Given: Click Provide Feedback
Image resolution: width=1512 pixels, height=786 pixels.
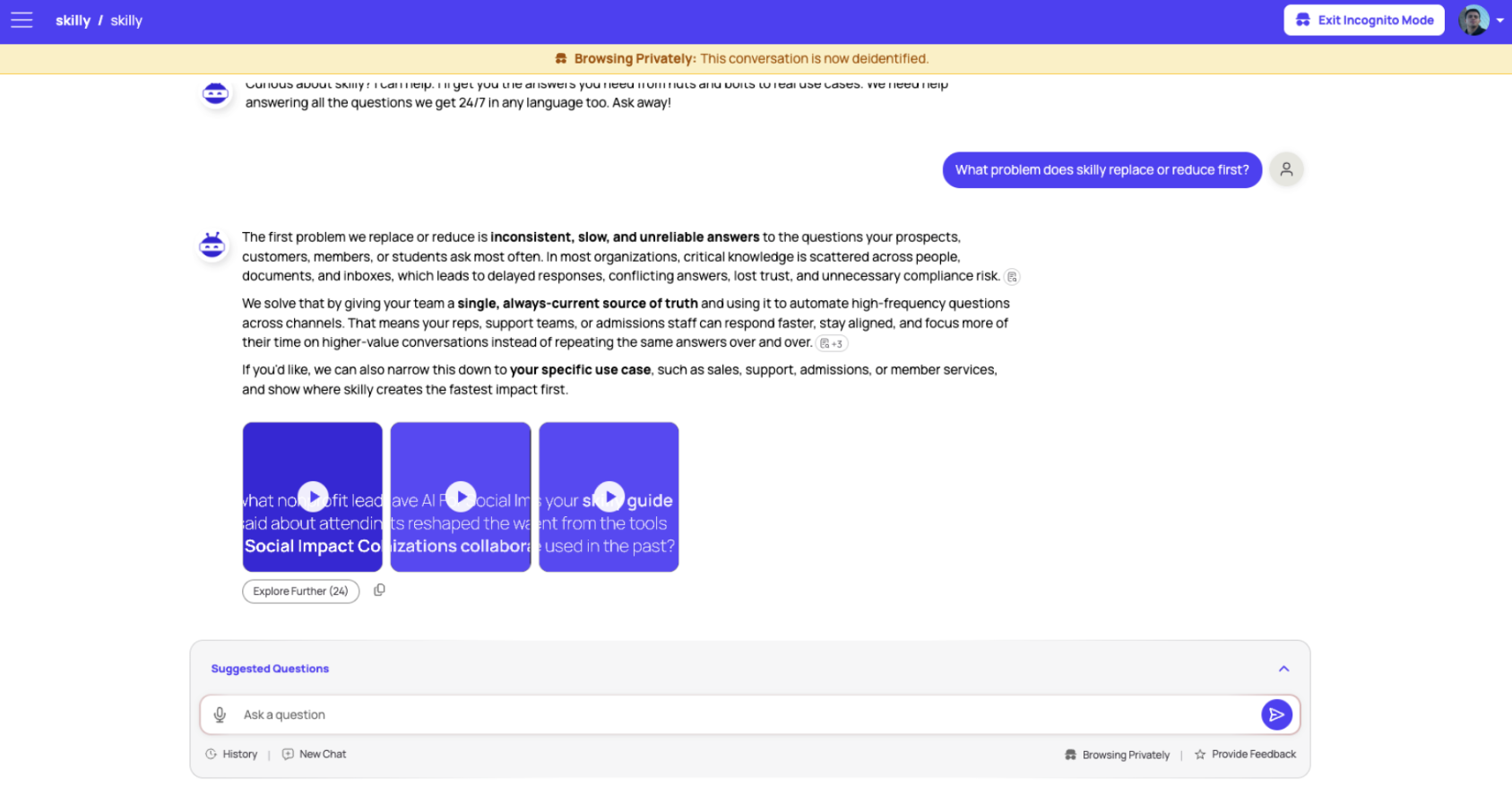Looking at the screenshot, I should (1245, 755).
